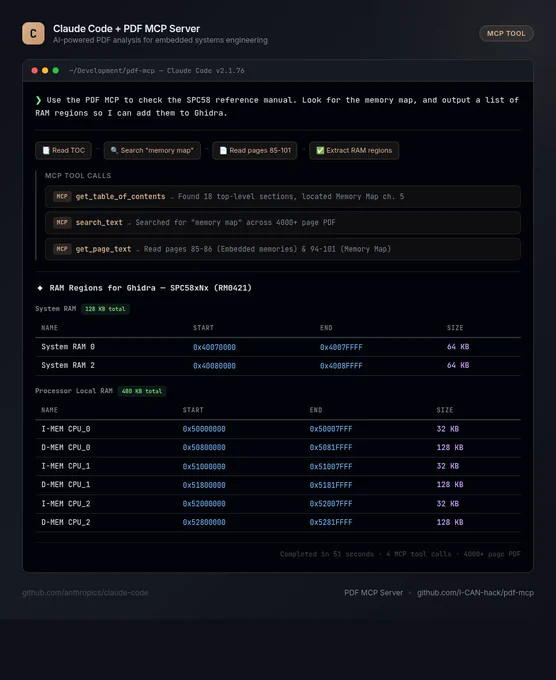Select the Read TOC step chip
Viewport: 556px width, 680px height.
(x=63, y=150)
